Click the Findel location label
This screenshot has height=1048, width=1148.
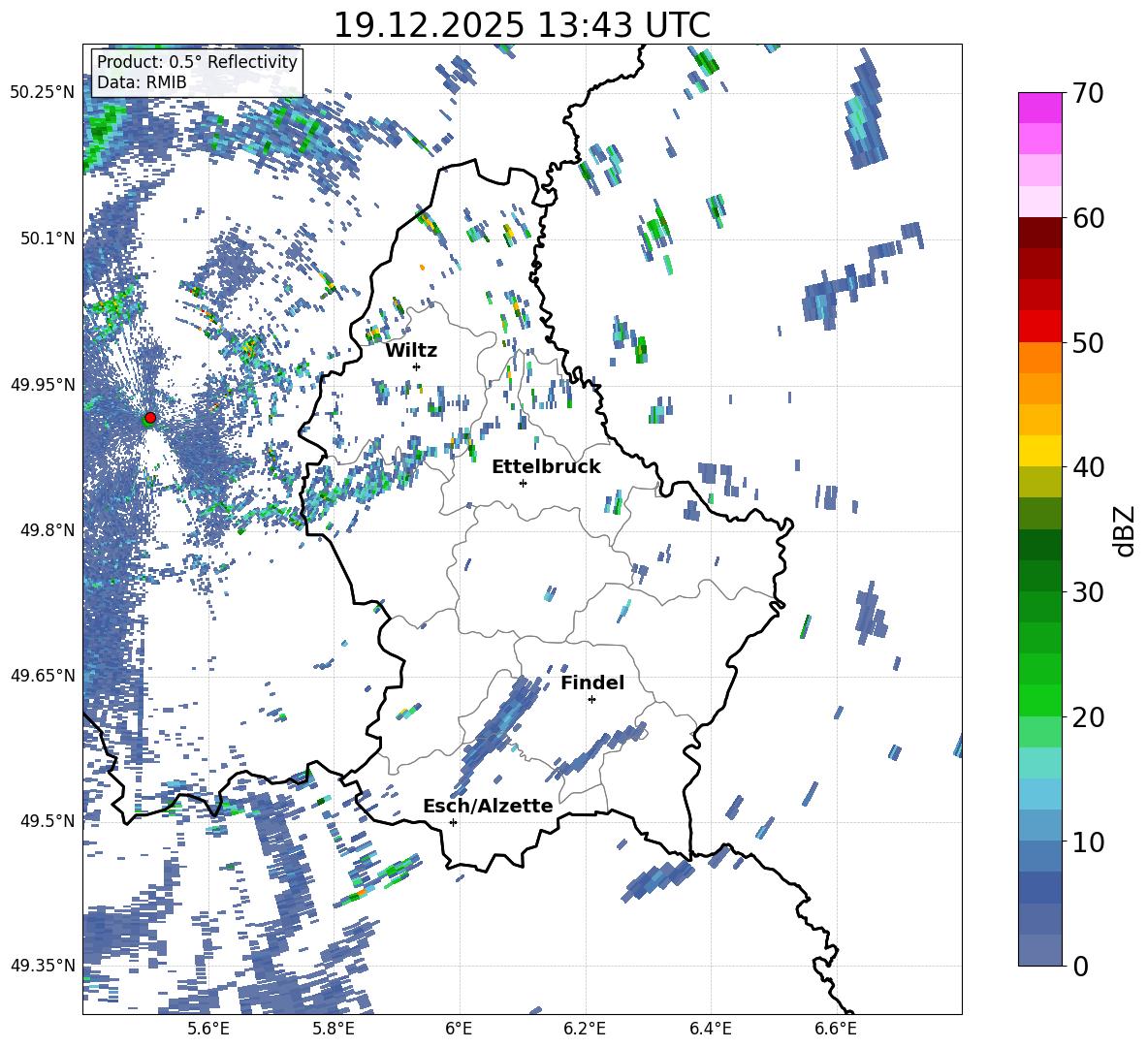click(592, 683)
